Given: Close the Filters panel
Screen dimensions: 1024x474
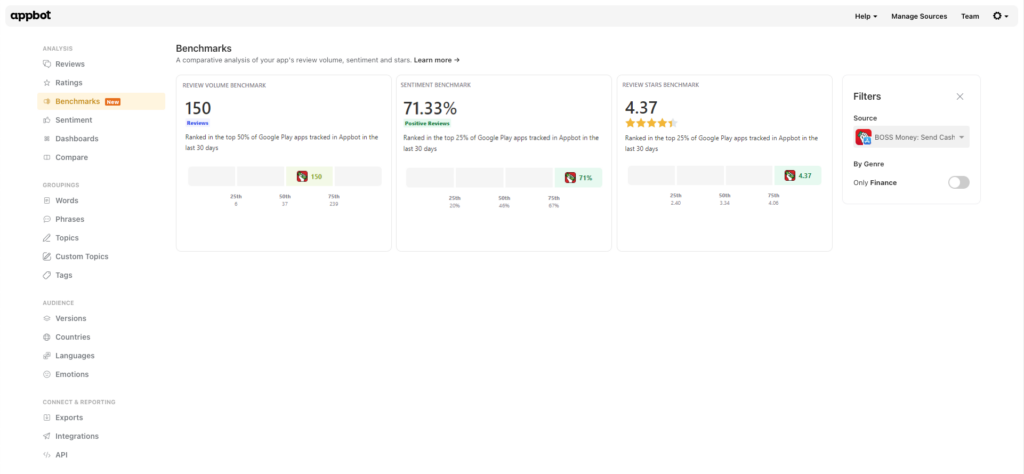Looking at the screenshot, I should (x=960, y=97).
